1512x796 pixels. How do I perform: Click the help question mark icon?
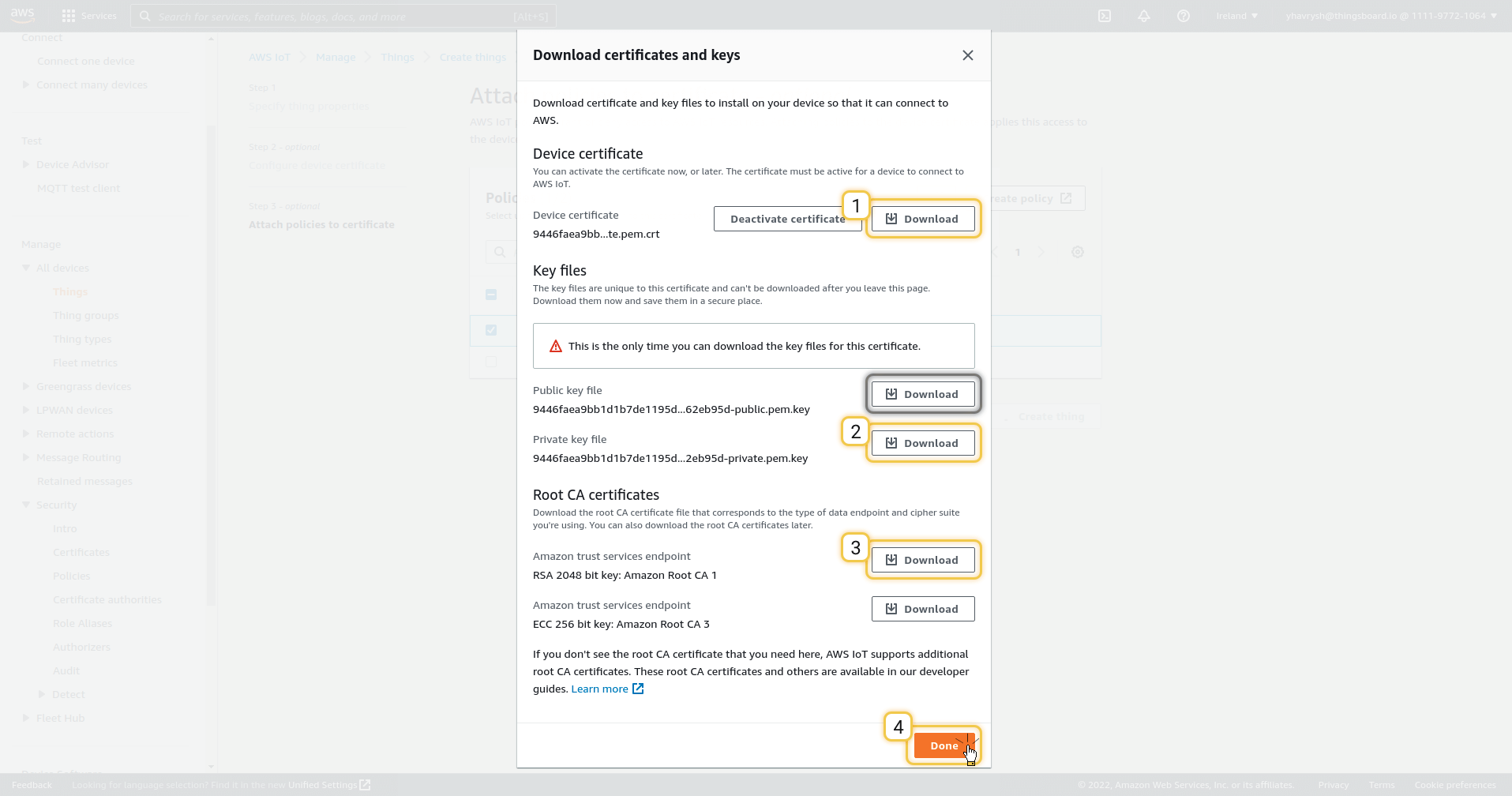tap(1183, 16)
